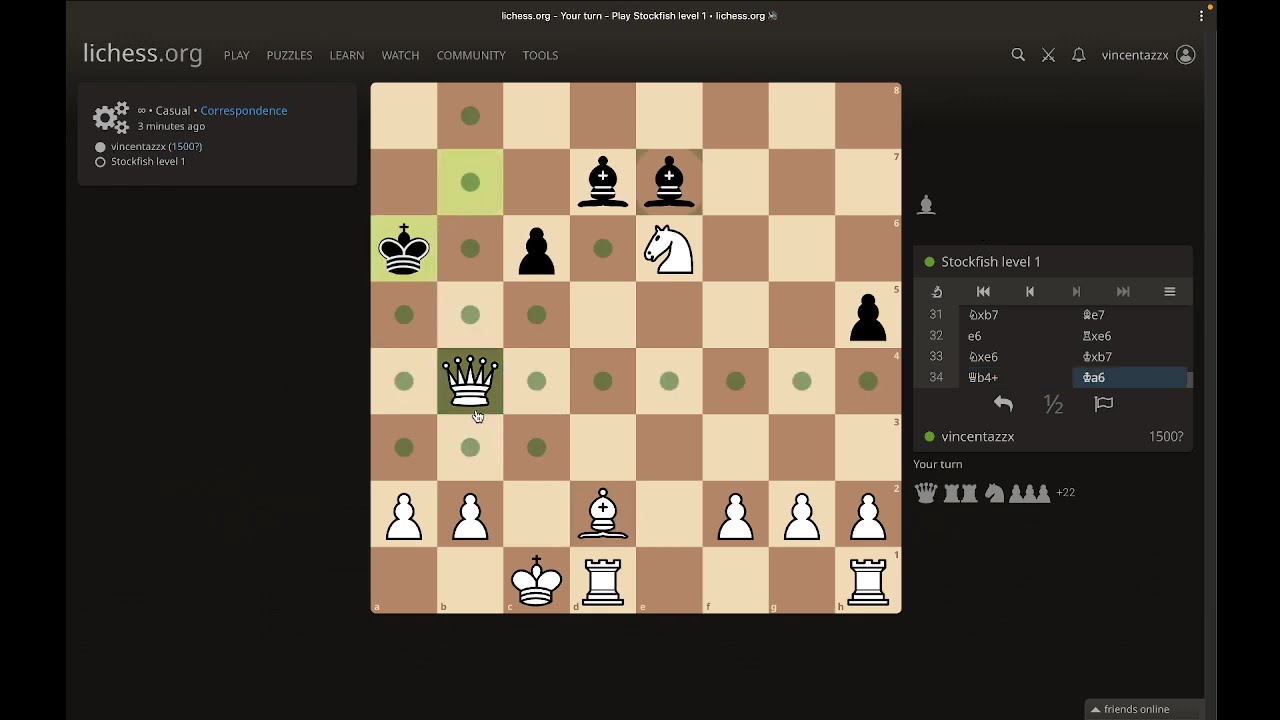Click the lichess.org logo
This screenshot has width=1280, height=720.
click(142, 54)
